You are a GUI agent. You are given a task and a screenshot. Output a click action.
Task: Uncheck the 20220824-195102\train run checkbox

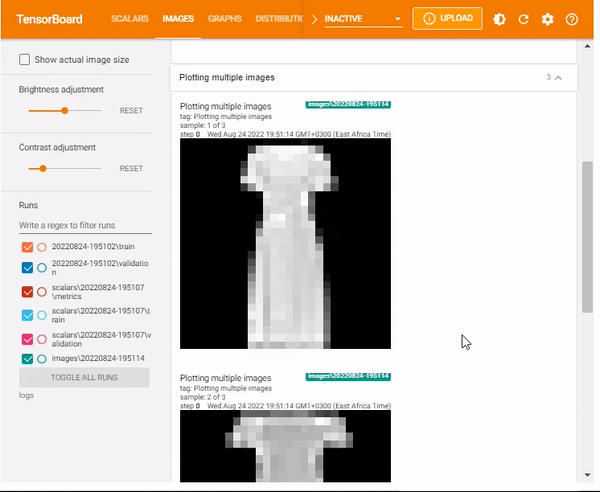coord(27,247)
